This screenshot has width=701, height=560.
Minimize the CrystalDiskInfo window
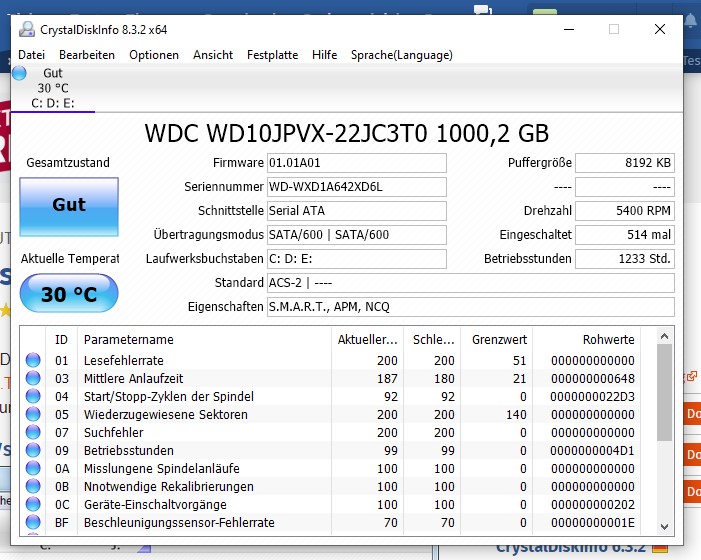pos(569,29)
